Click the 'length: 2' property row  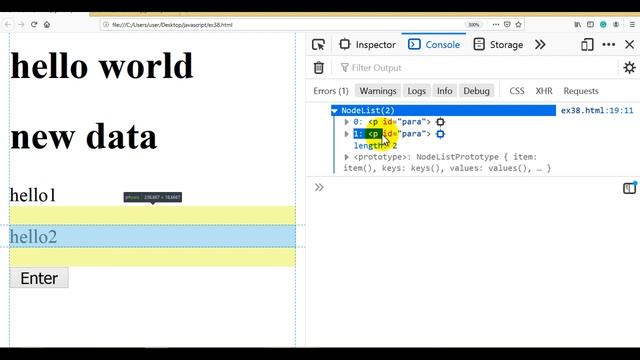(x=375, y=146)
